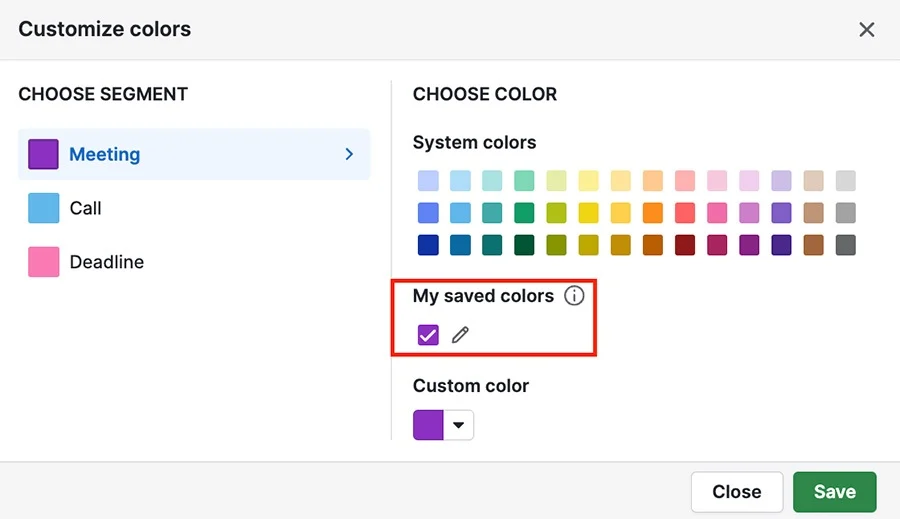
Task: Select the Deadline segment
Action: pyautogui.click(x=194, y=262)
